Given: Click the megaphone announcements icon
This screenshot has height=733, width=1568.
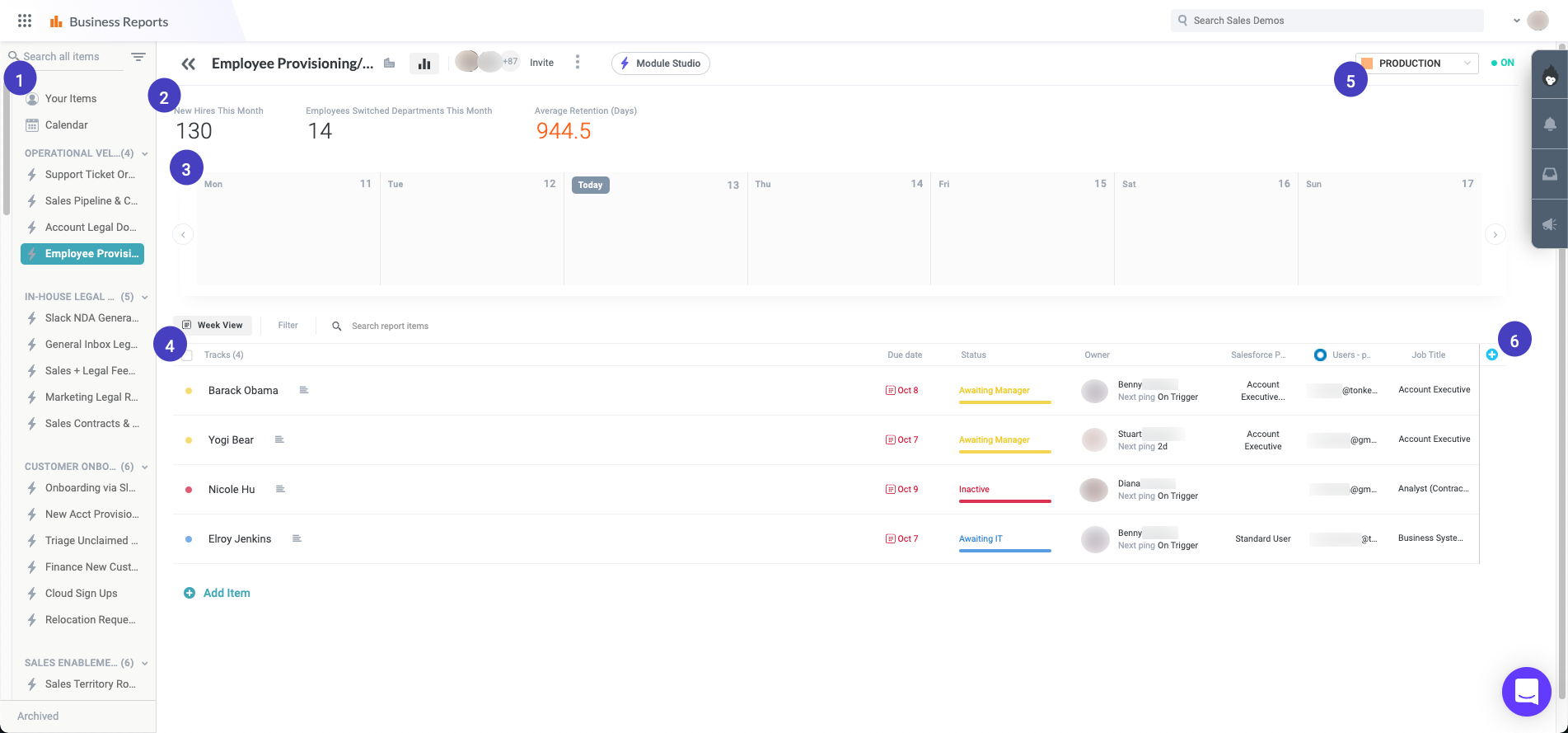Looking at the screenshot, I should click(1549, 224).
